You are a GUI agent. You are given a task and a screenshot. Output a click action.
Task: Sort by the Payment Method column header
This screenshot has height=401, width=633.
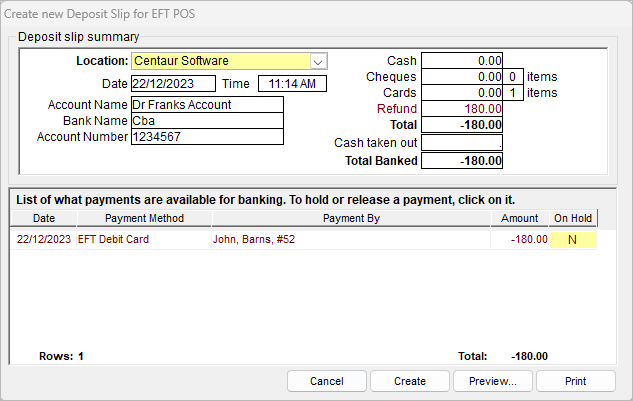(x=144, y=218)
